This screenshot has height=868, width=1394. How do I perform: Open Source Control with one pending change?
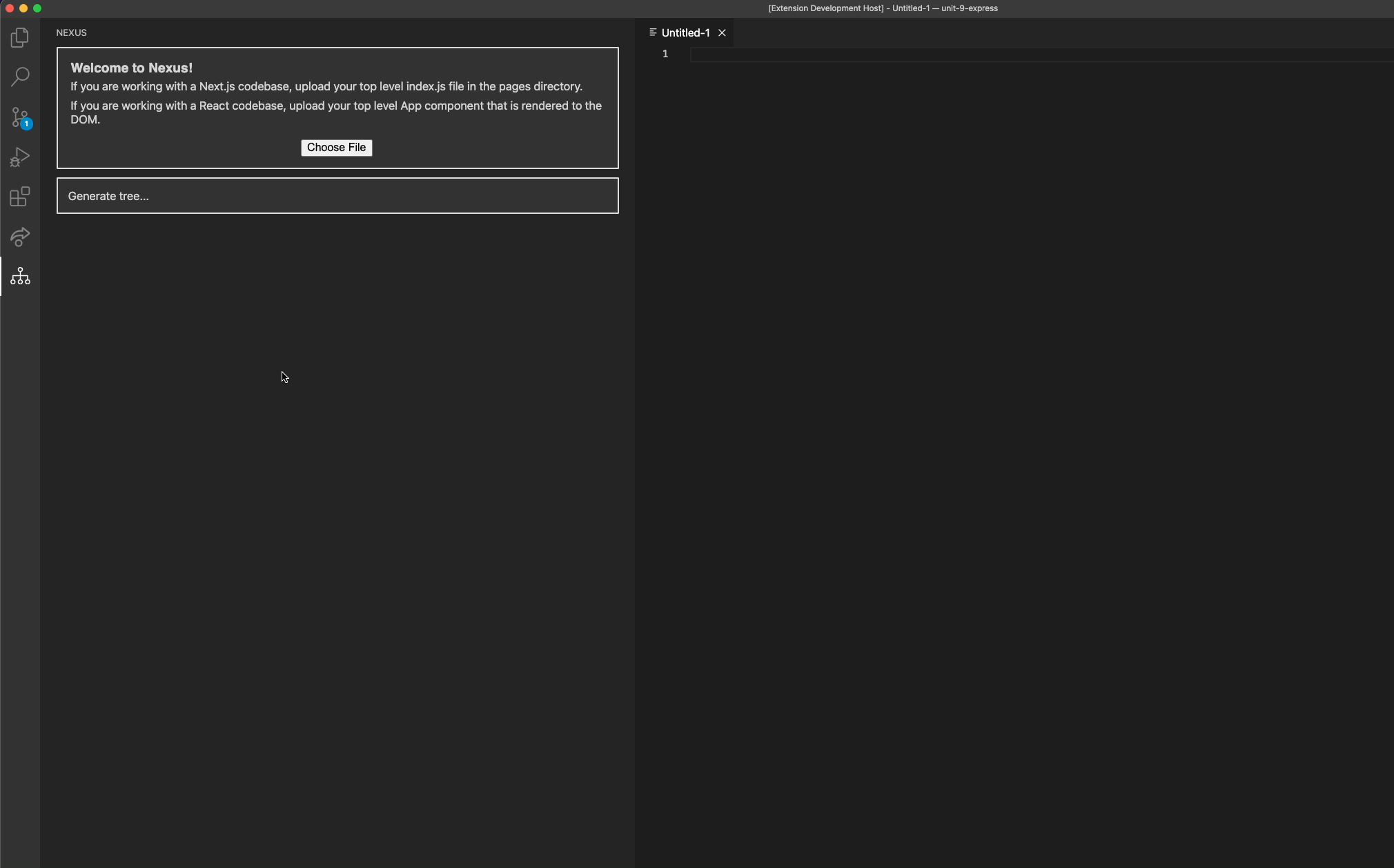[20, 117]
